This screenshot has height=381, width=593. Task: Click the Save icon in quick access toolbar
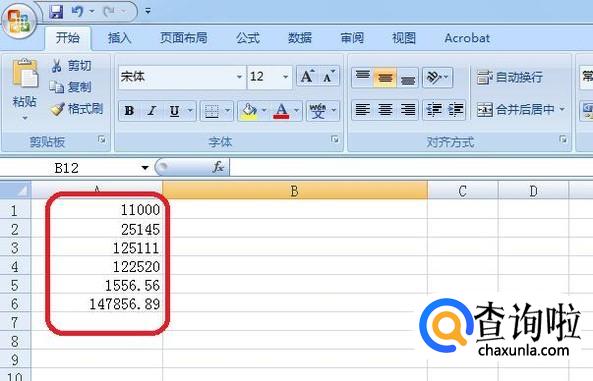[x=56, y=12]
